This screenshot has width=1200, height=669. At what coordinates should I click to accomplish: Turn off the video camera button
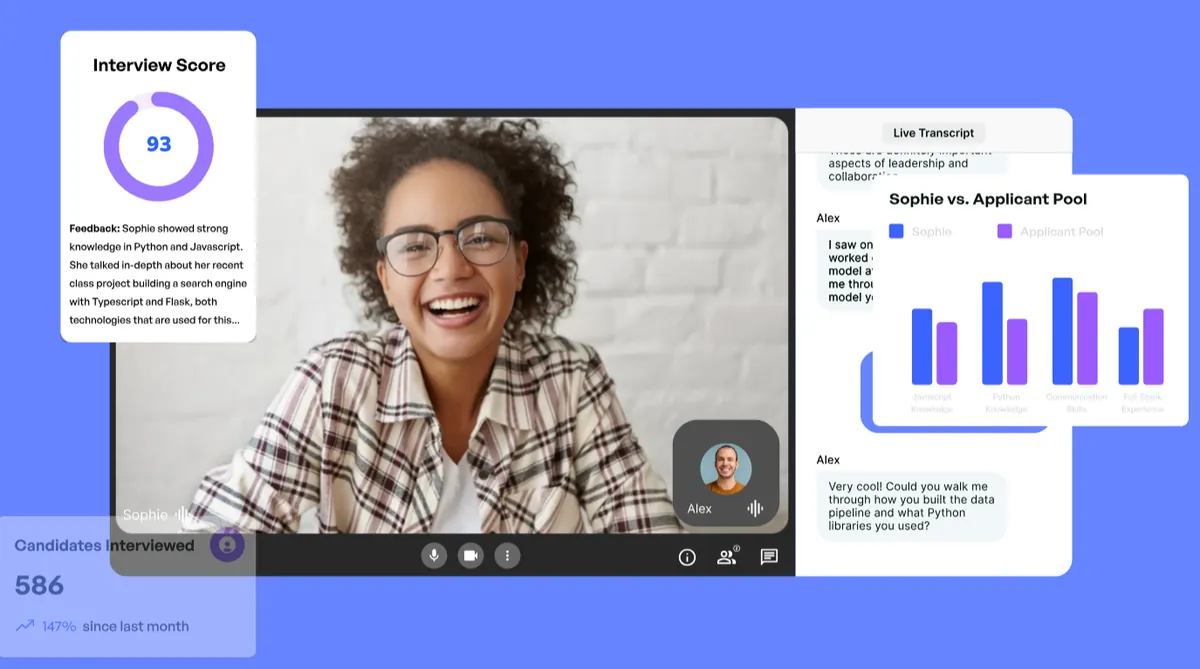471,556
